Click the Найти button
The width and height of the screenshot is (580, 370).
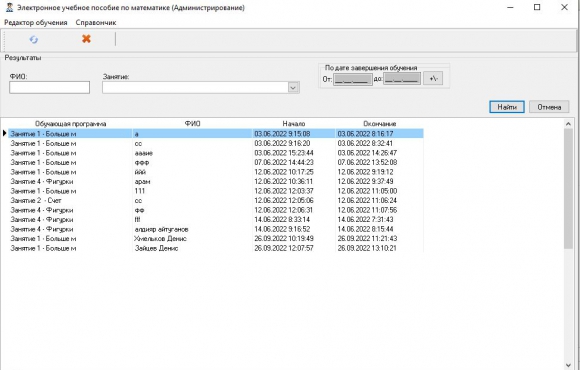pyautogui.click(x=507, y=107)
